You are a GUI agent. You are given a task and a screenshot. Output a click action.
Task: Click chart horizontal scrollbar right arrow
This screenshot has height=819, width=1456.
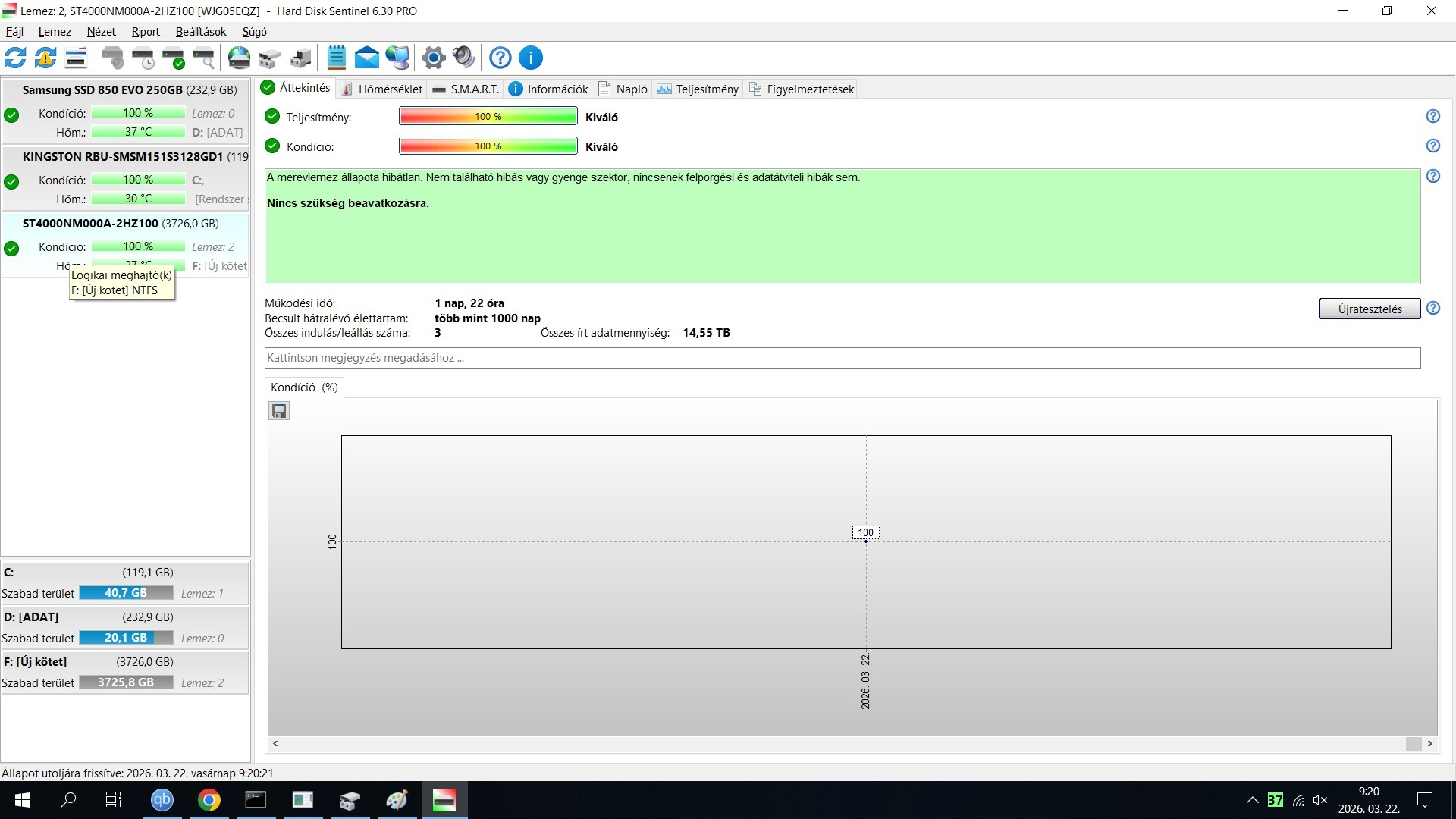[x=1430, y=744]
